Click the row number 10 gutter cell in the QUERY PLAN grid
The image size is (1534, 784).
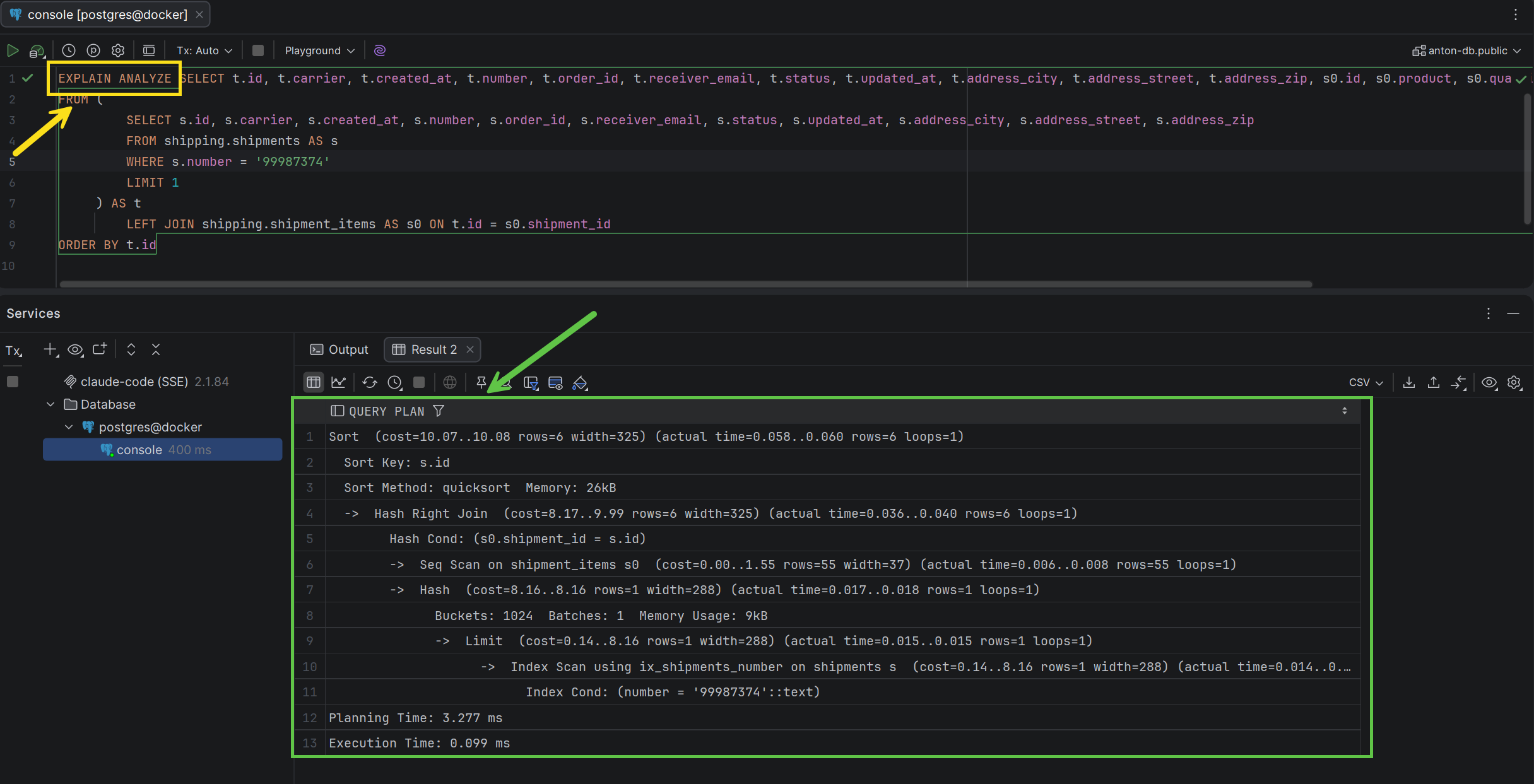(x=310, y=667)
